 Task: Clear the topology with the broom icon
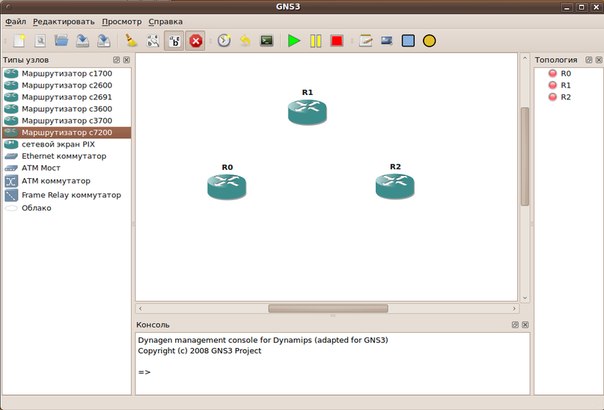pos(131,40)
